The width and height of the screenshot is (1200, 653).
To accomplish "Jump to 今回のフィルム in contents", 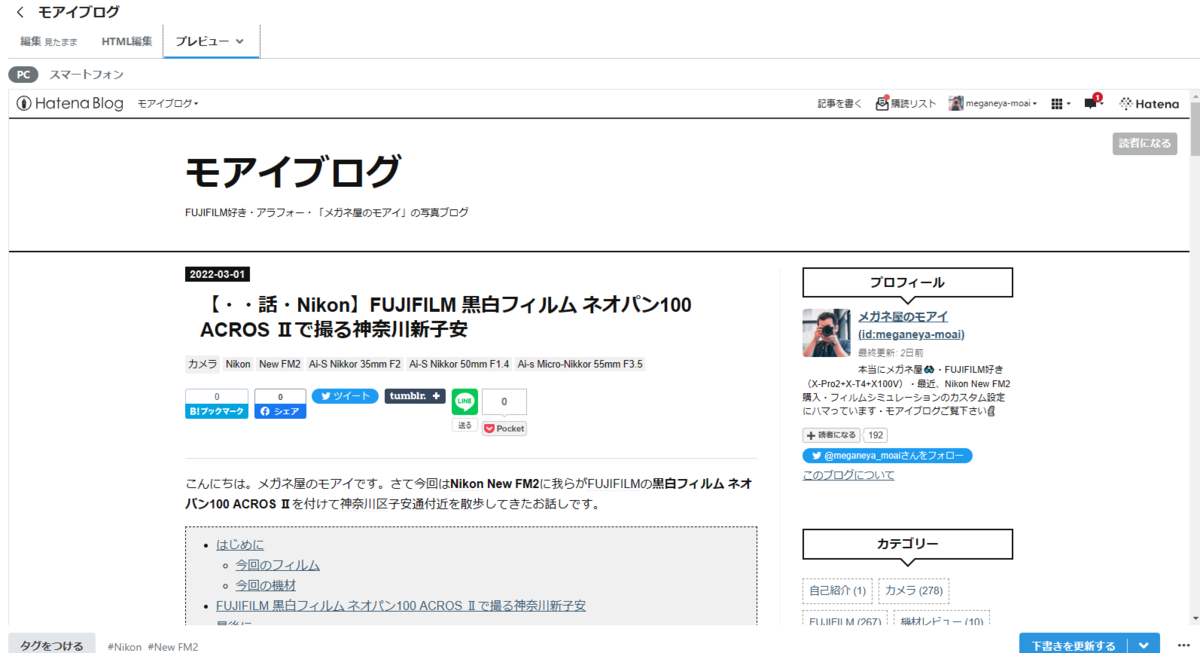I will 277,565.
